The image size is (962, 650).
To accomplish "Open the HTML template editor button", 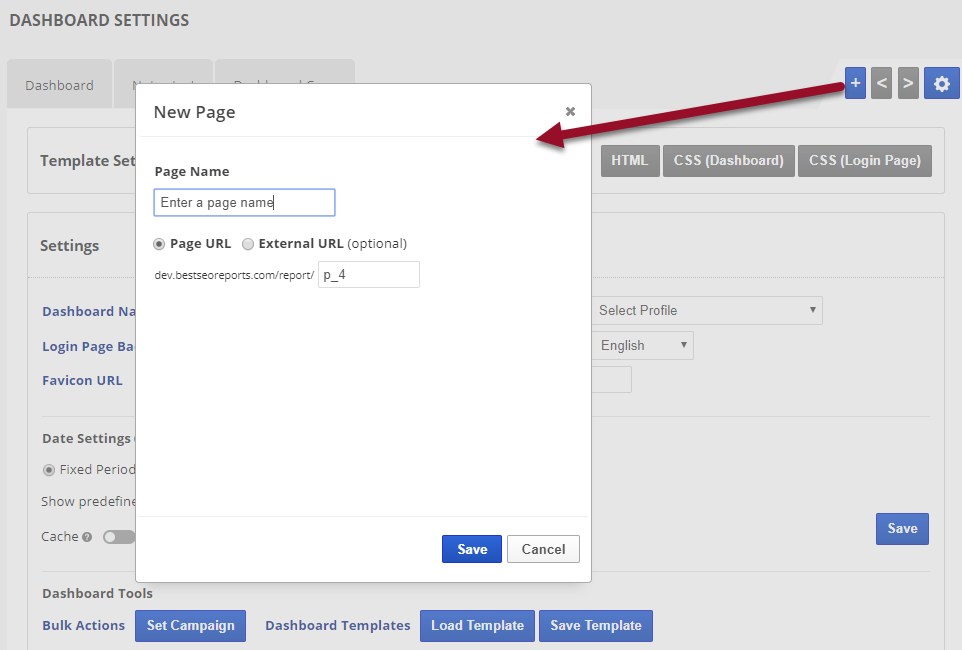I will click(x=629, y=160).
